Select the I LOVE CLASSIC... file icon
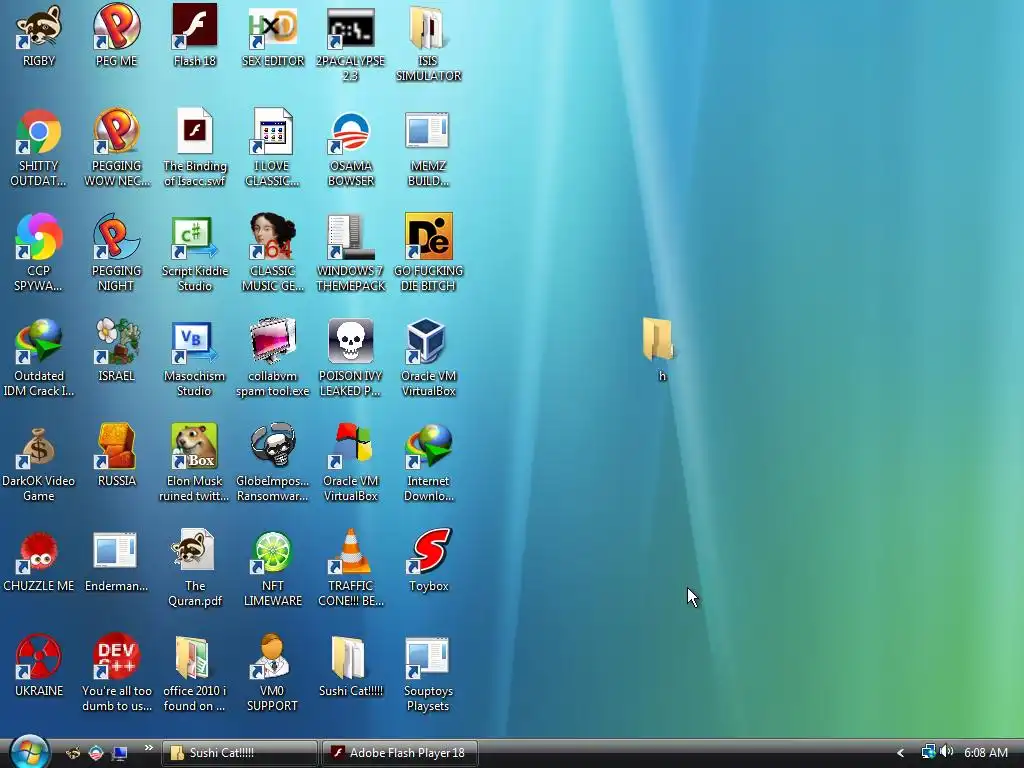Screen dimensions: 1024x768 click(273, 132)
